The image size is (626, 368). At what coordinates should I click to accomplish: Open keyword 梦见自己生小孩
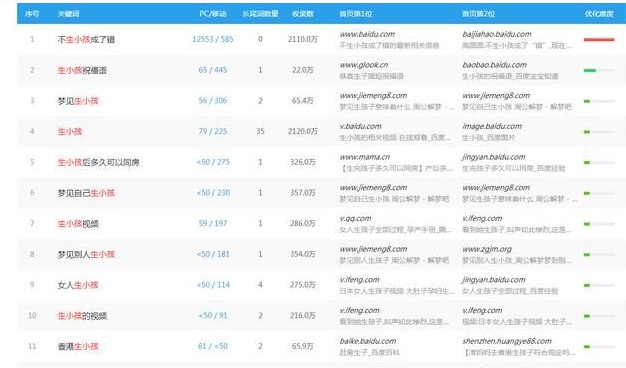[x=86, y=193]
